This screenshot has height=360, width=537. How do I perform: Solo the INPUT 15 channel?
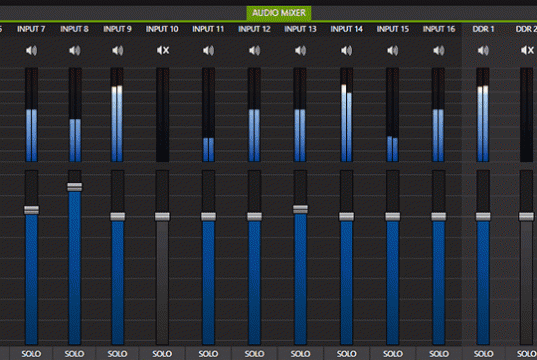tap(393, 353)
